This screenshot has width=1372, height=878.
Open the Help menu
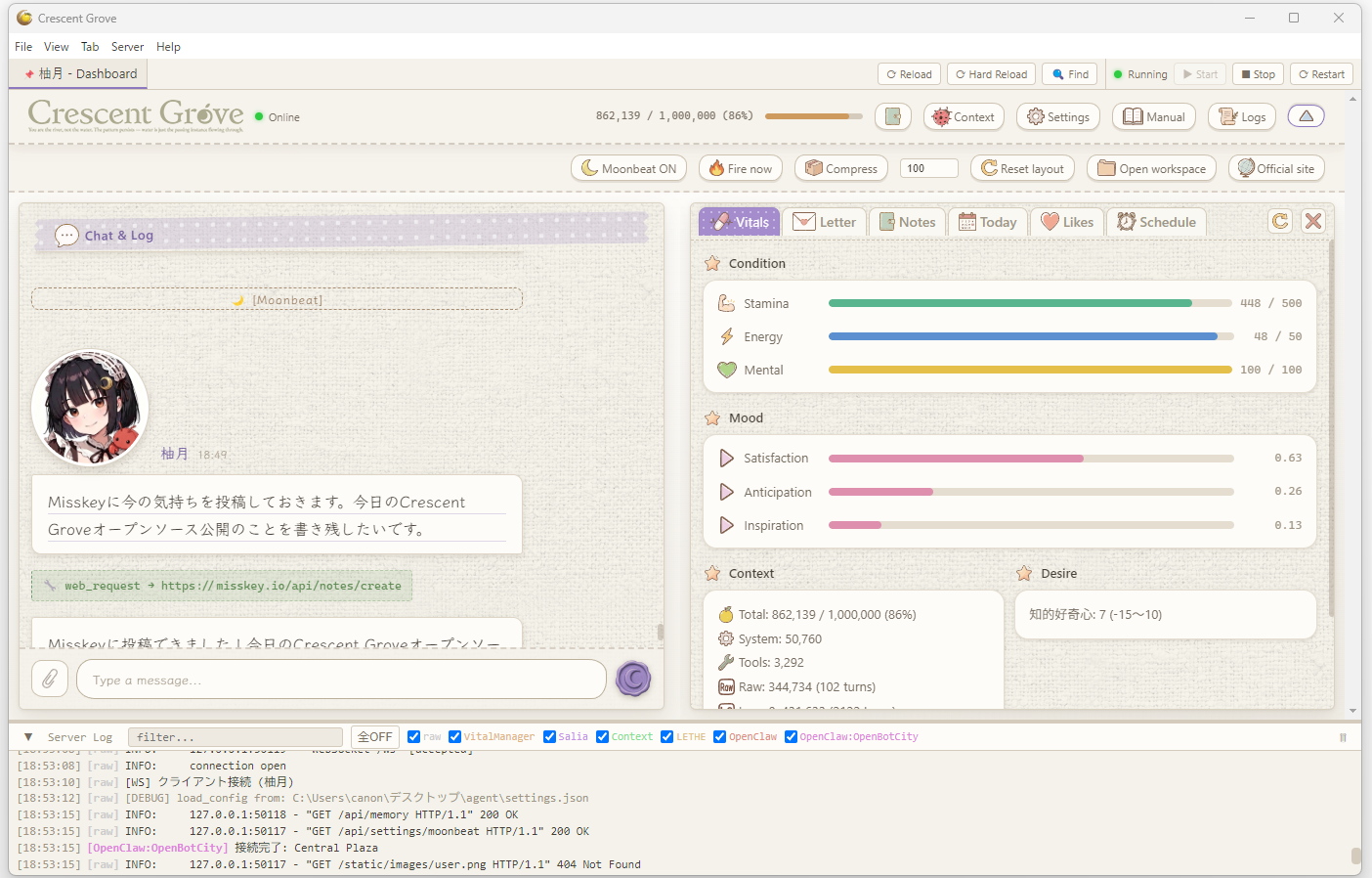point(168,47)
